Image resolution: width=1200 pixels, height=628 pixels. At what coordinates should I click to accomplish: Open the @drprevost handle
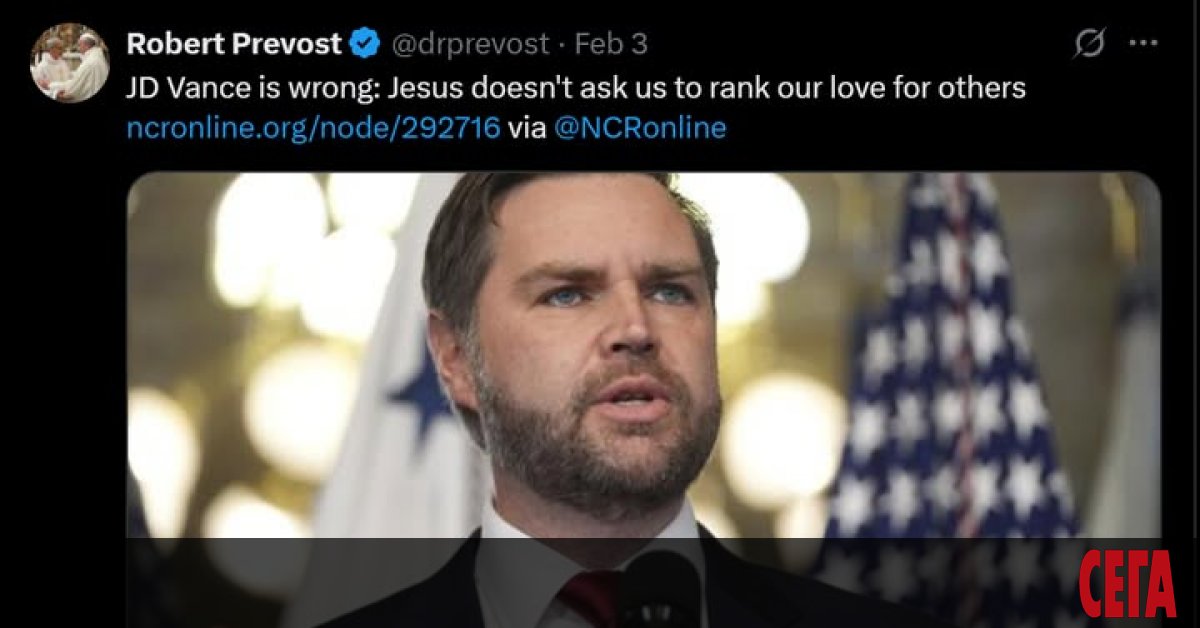[x=469, y=44]
